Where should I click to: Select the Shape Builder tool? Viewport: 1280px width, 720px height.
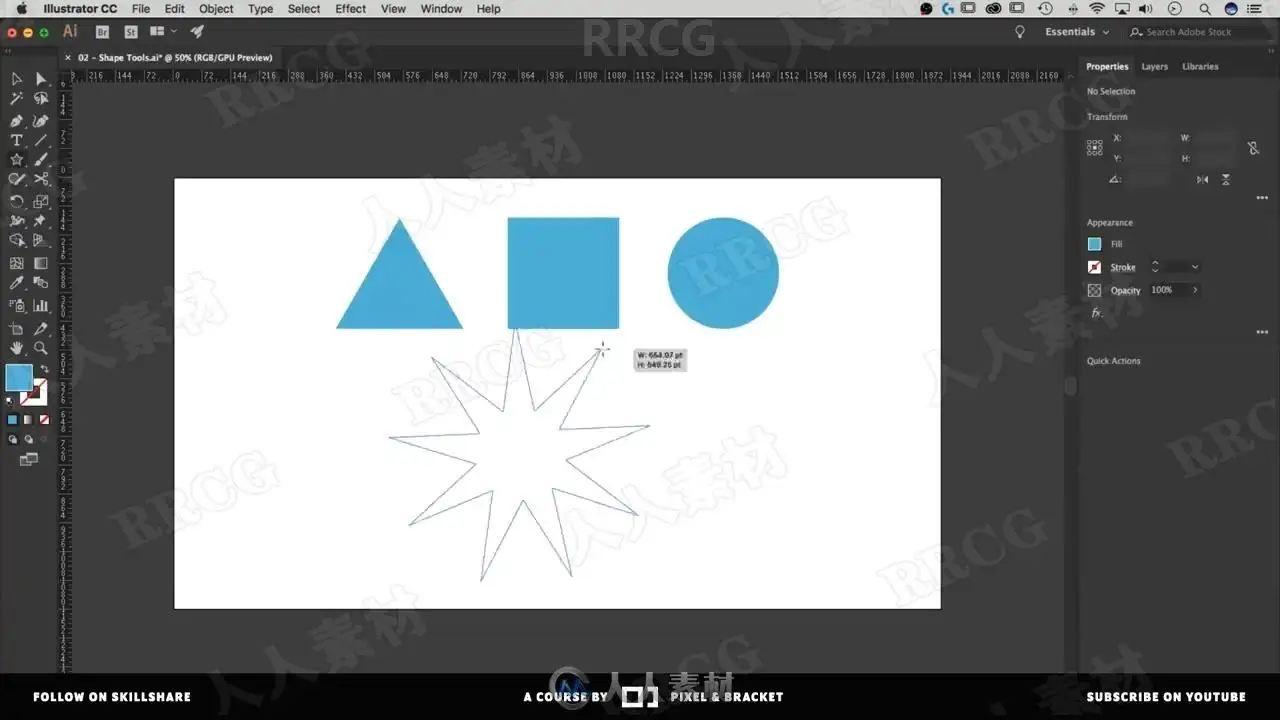(x=17, y=241)
